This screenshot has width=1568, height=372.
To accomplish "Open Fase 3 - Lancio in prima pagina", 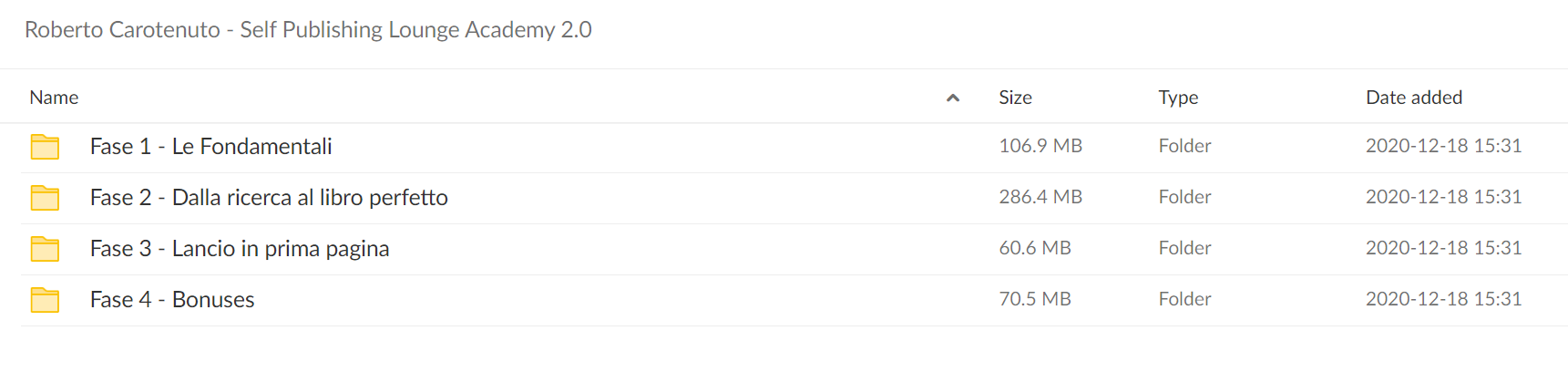I will coord(240,249).
